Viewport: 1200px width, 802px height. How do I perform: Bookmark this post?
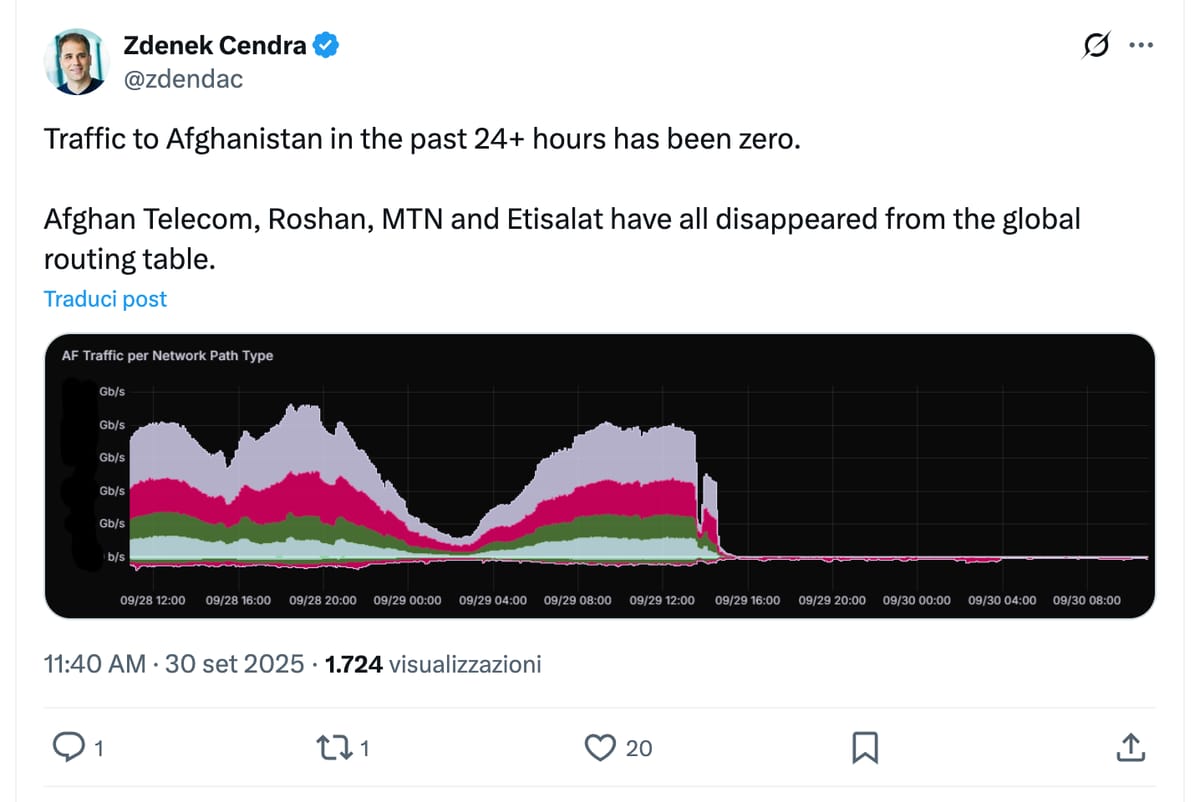865,746
